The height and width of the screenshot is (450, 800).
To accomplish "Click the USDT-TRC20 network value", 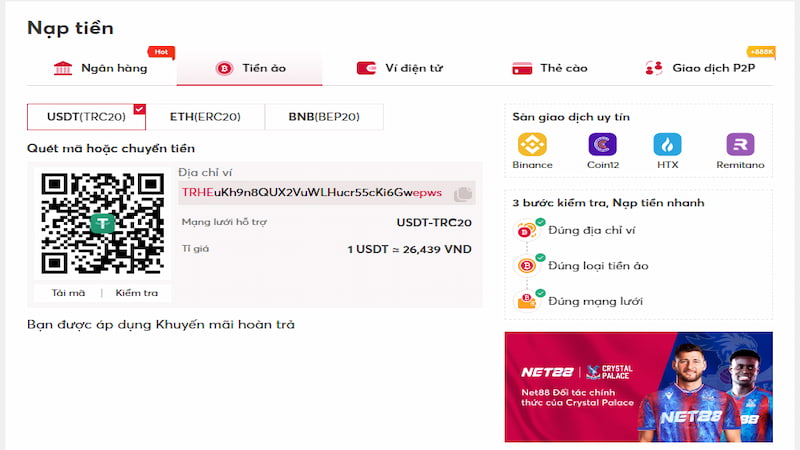I will click(434, 222).
